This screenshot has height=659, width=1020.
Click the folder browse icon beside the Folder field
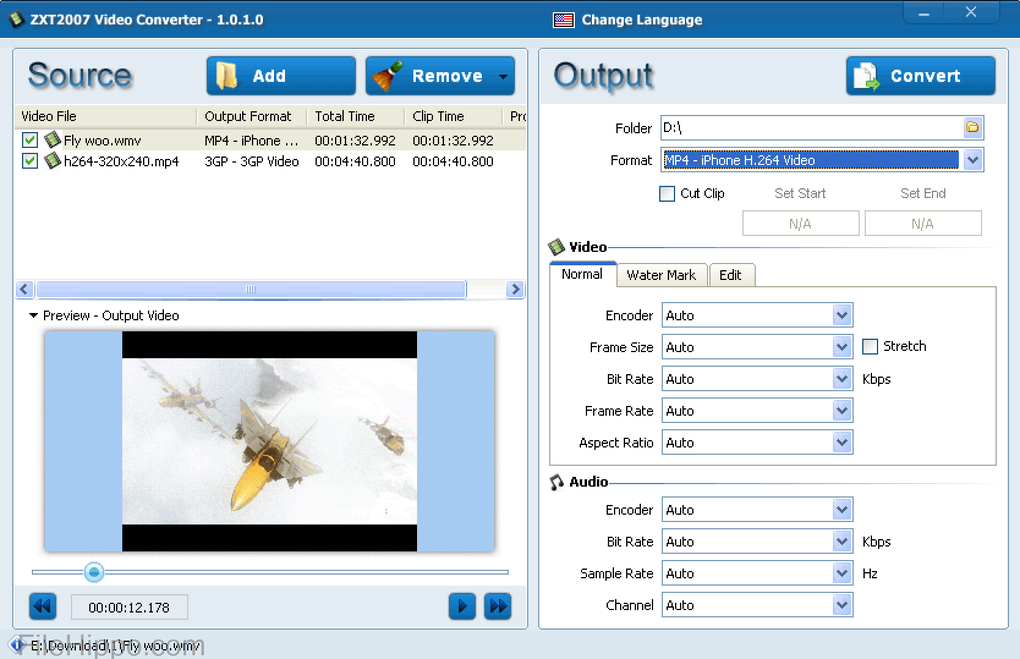[972, 128]
